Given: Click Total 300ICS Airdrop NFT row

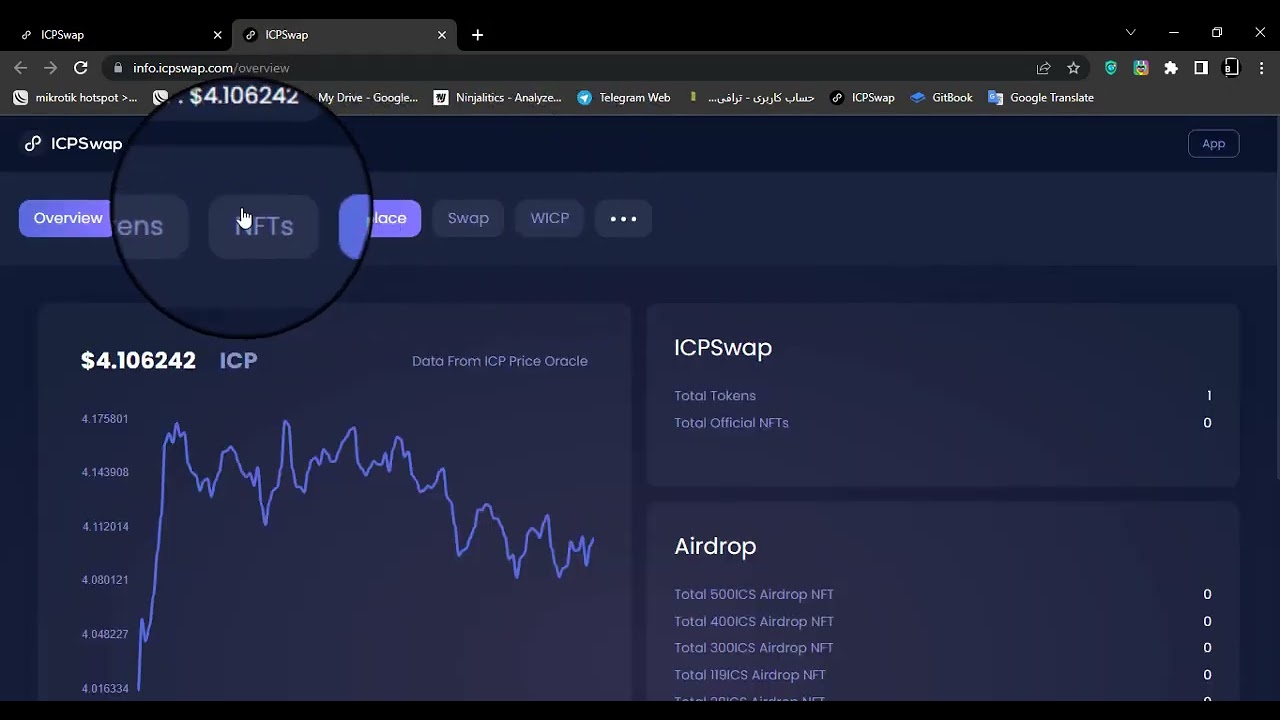Looking at the screenshot, I should click(x=942, y=648).
